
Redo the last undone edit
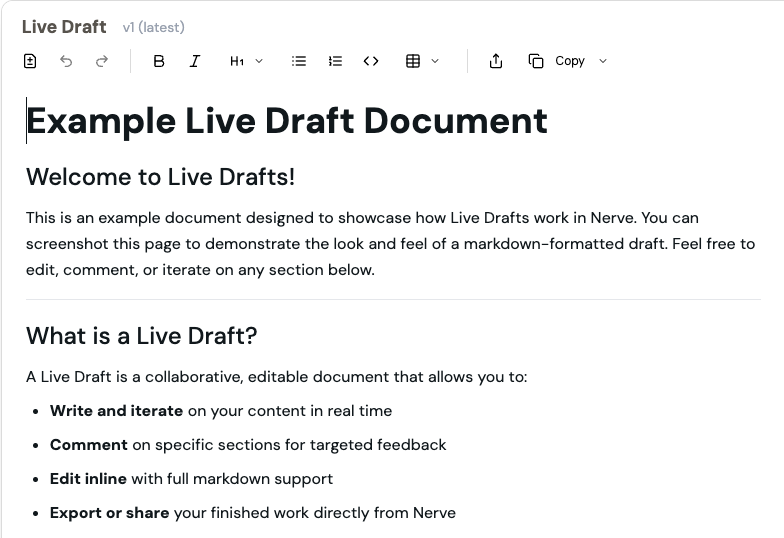(x=102, y=61)
